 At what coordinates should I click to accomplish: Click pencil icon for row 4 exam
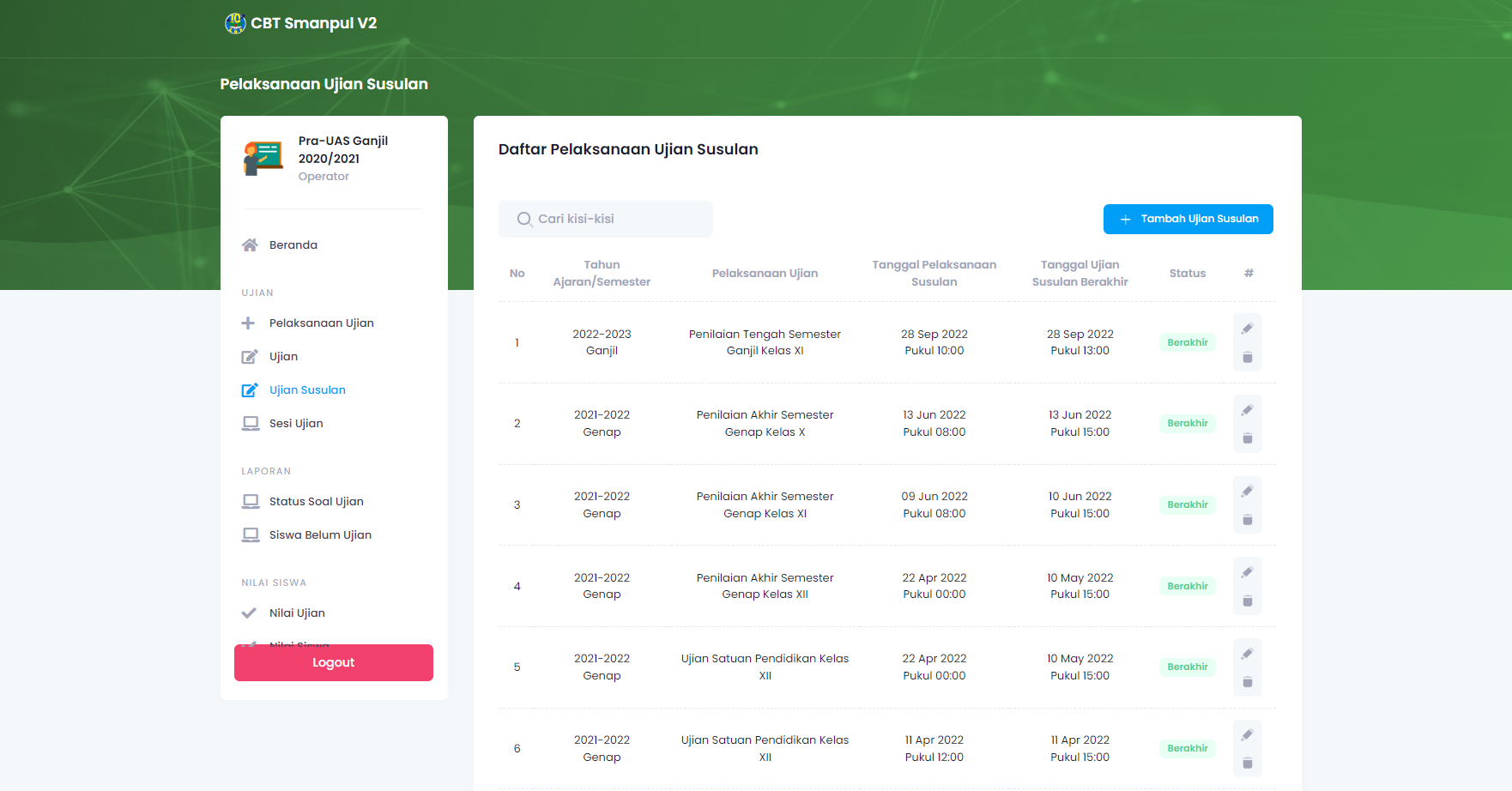click(x=1247, y=572)
